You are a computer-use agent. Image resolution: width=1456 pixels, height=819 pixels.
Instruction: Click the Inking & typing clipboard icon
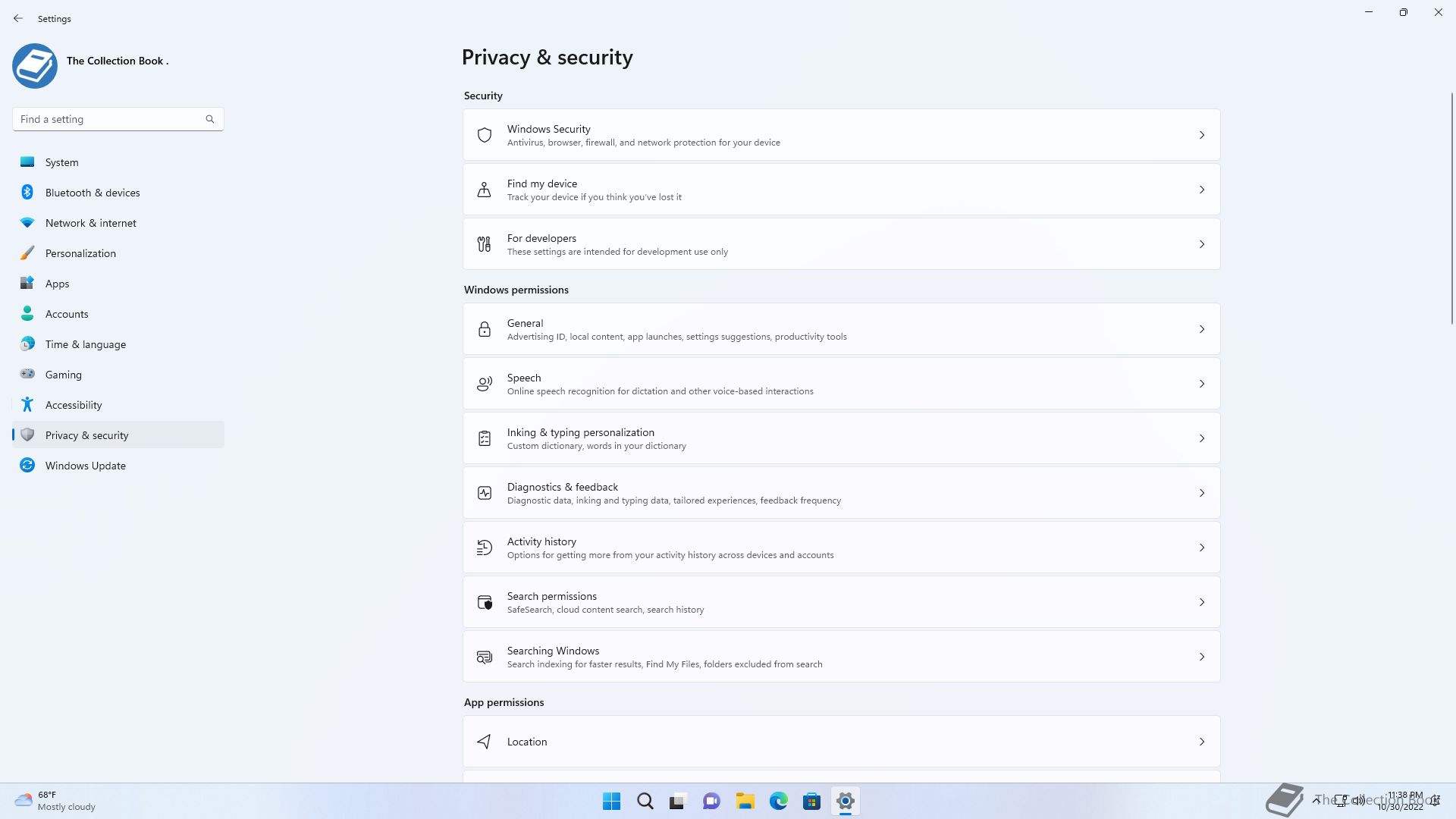(485, 438)
